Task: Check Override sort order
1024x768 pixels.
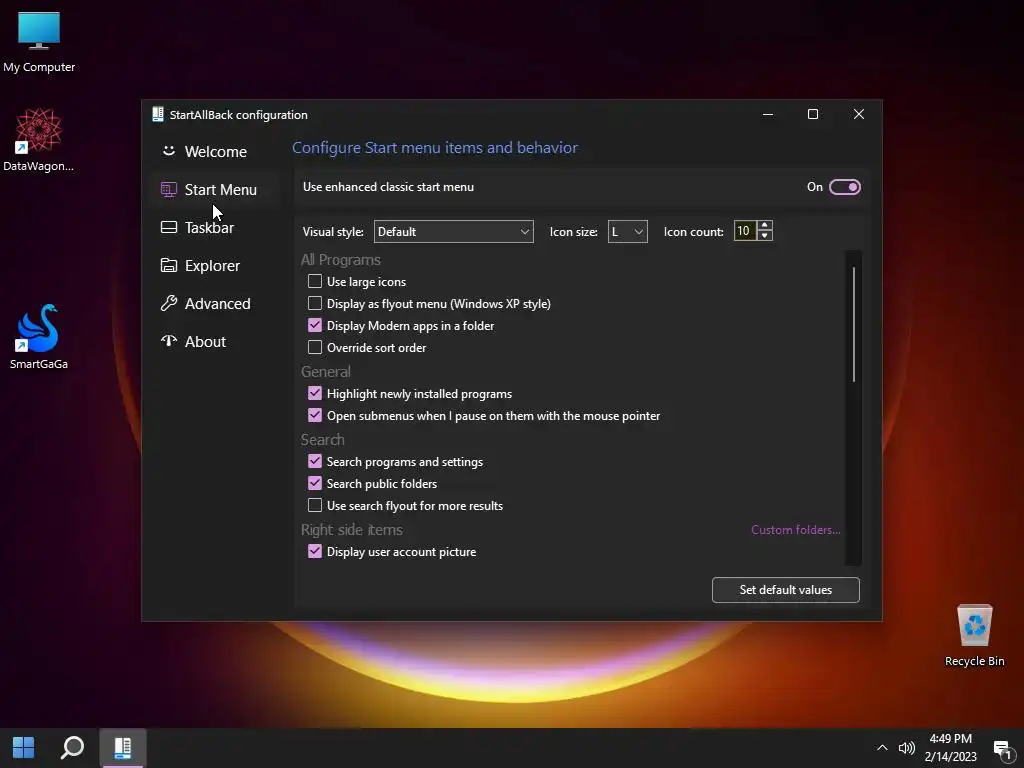Action: (315, 347)
